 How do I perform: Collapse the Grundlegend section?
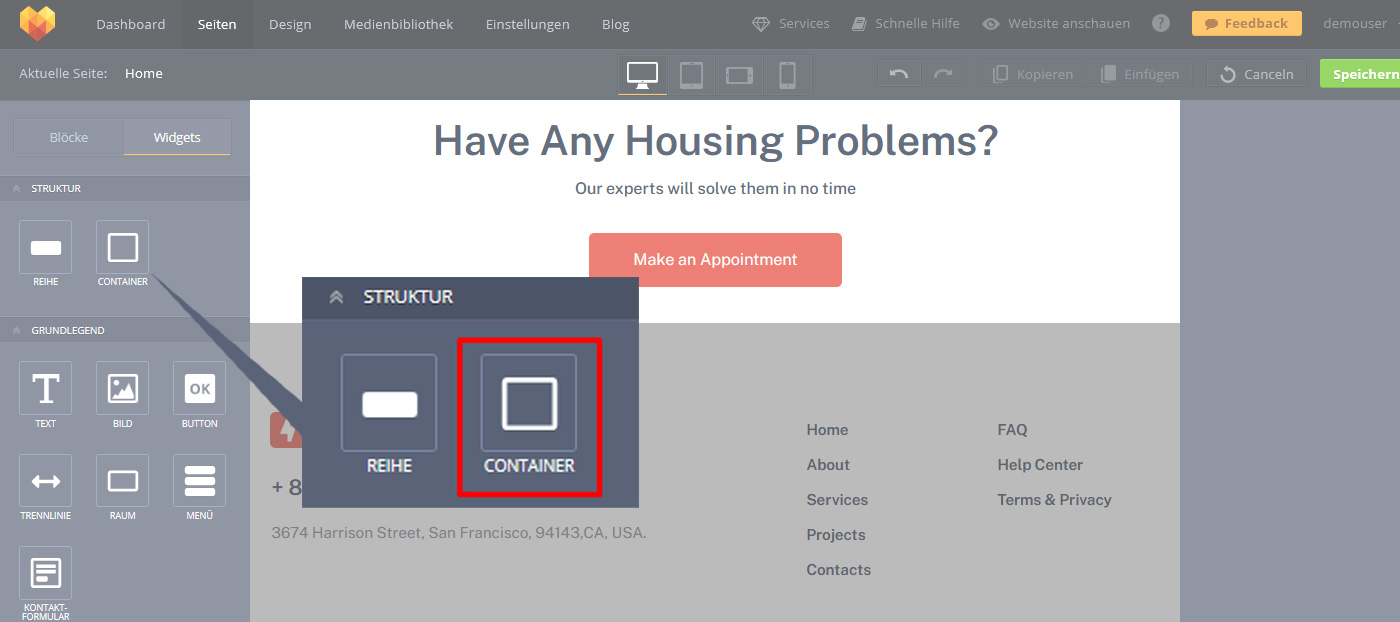(17, 330)
